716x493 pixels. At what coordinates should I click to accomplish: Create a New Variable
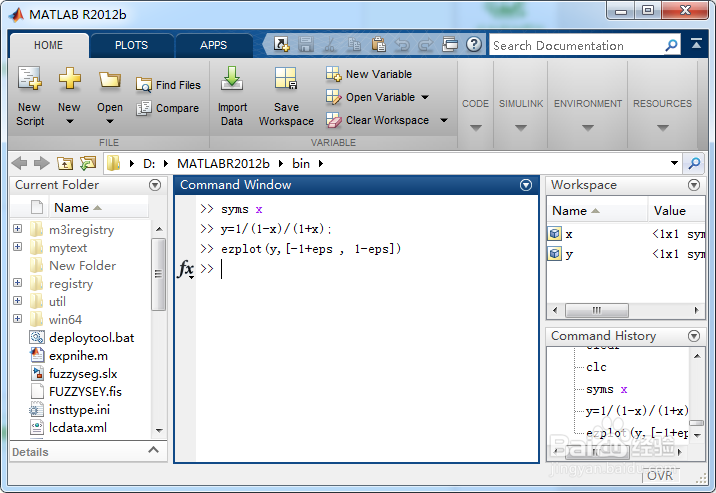[x=369, y=74]
